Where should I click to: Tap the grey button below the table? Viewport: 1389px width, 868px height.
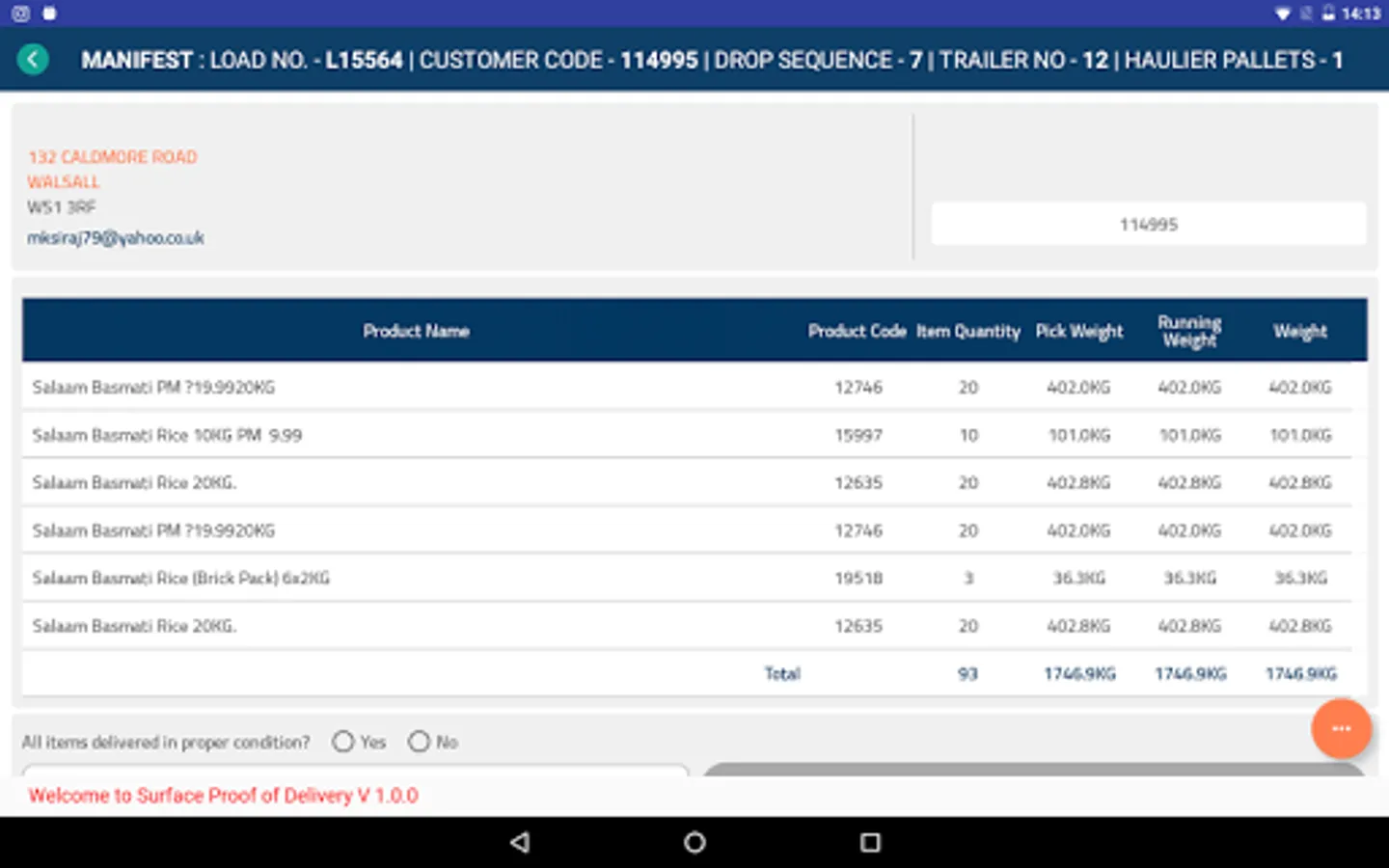[x=1034, y=770]
